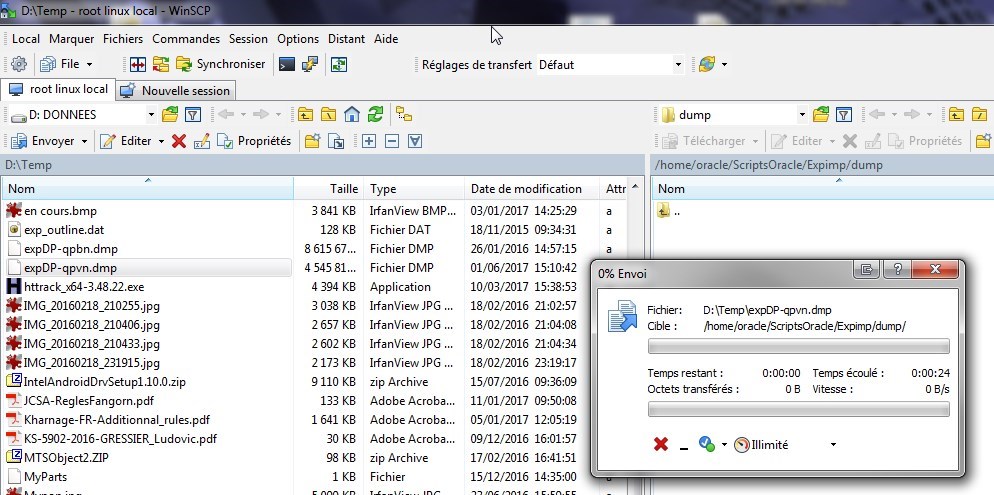Sort files by Taille column header

pos(343,189)
